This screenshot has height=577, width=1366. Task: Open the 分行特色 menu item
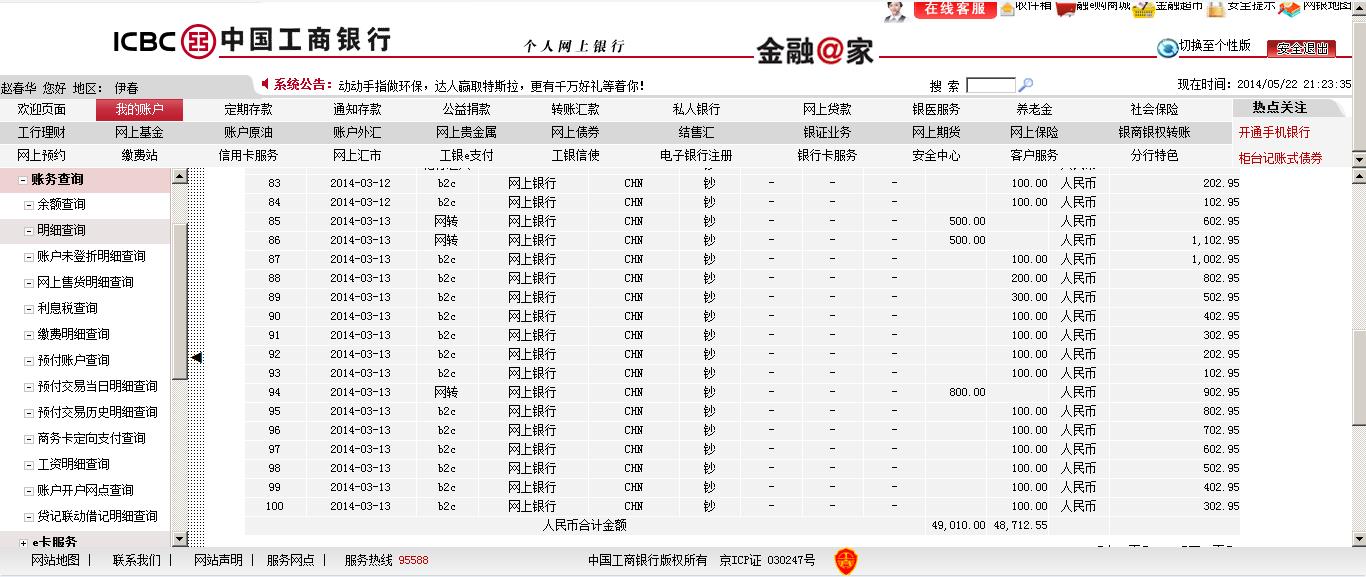[1154, 155]
